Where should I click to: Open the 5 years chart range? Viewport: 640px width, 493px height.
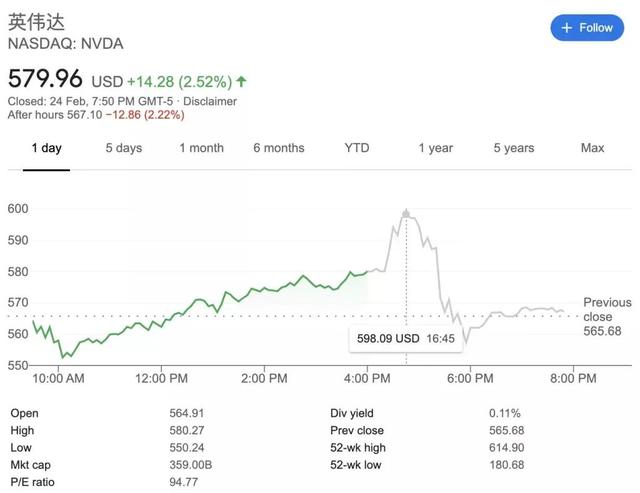tap(514, 148)
